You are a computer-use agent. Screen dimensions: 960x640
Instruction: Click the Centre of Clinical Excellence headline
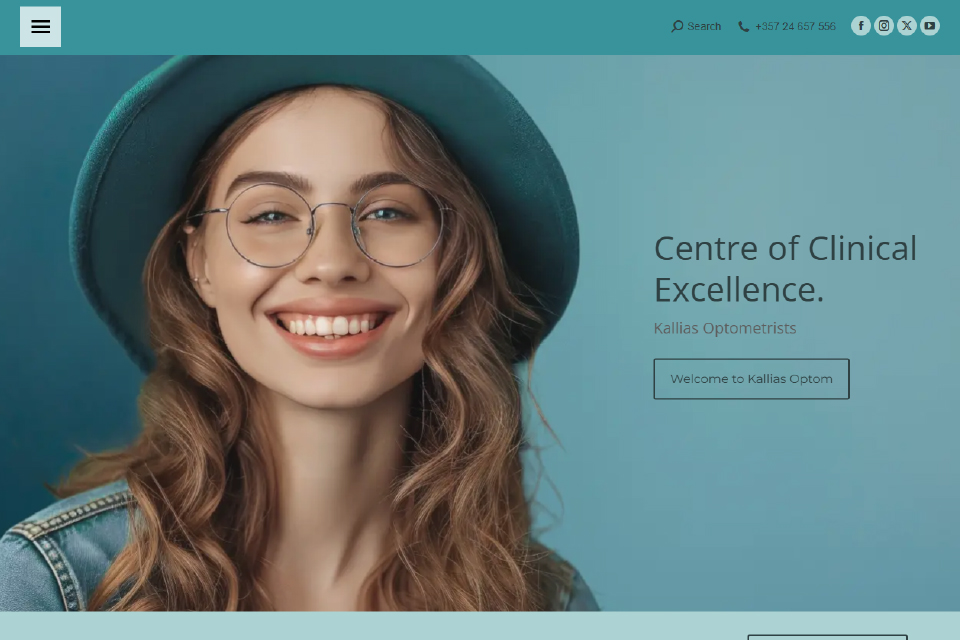point(785,269)
